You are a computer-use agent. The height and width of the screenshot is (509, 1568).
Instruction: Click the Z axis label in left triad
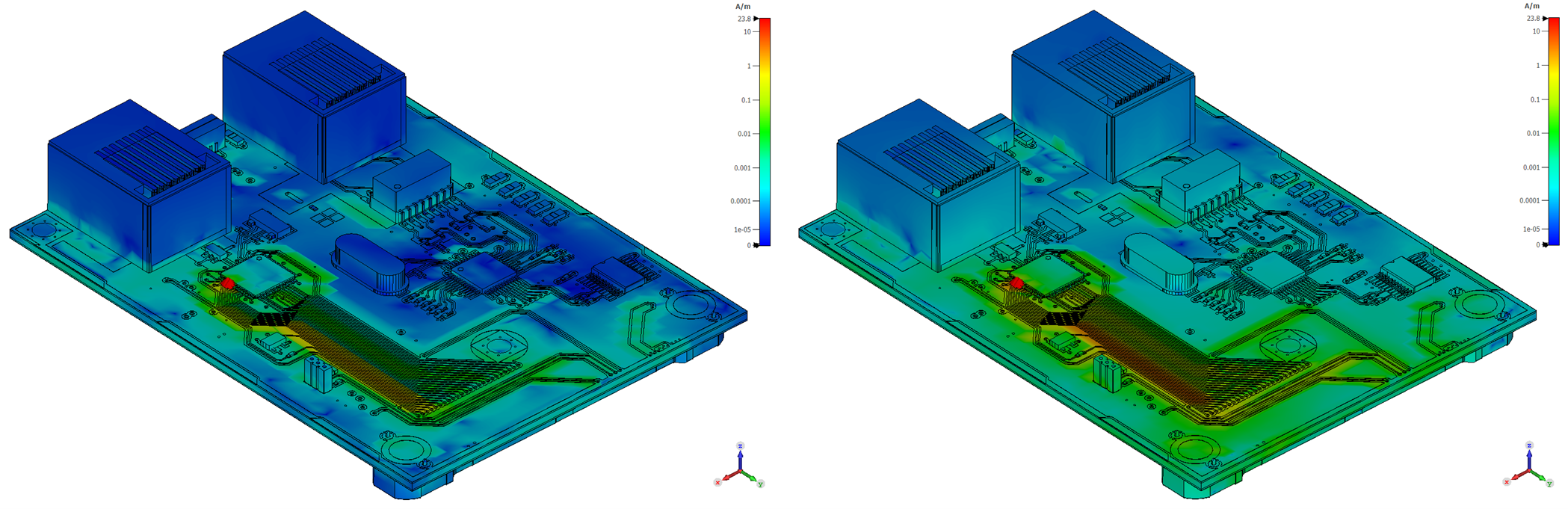[740, 446]
